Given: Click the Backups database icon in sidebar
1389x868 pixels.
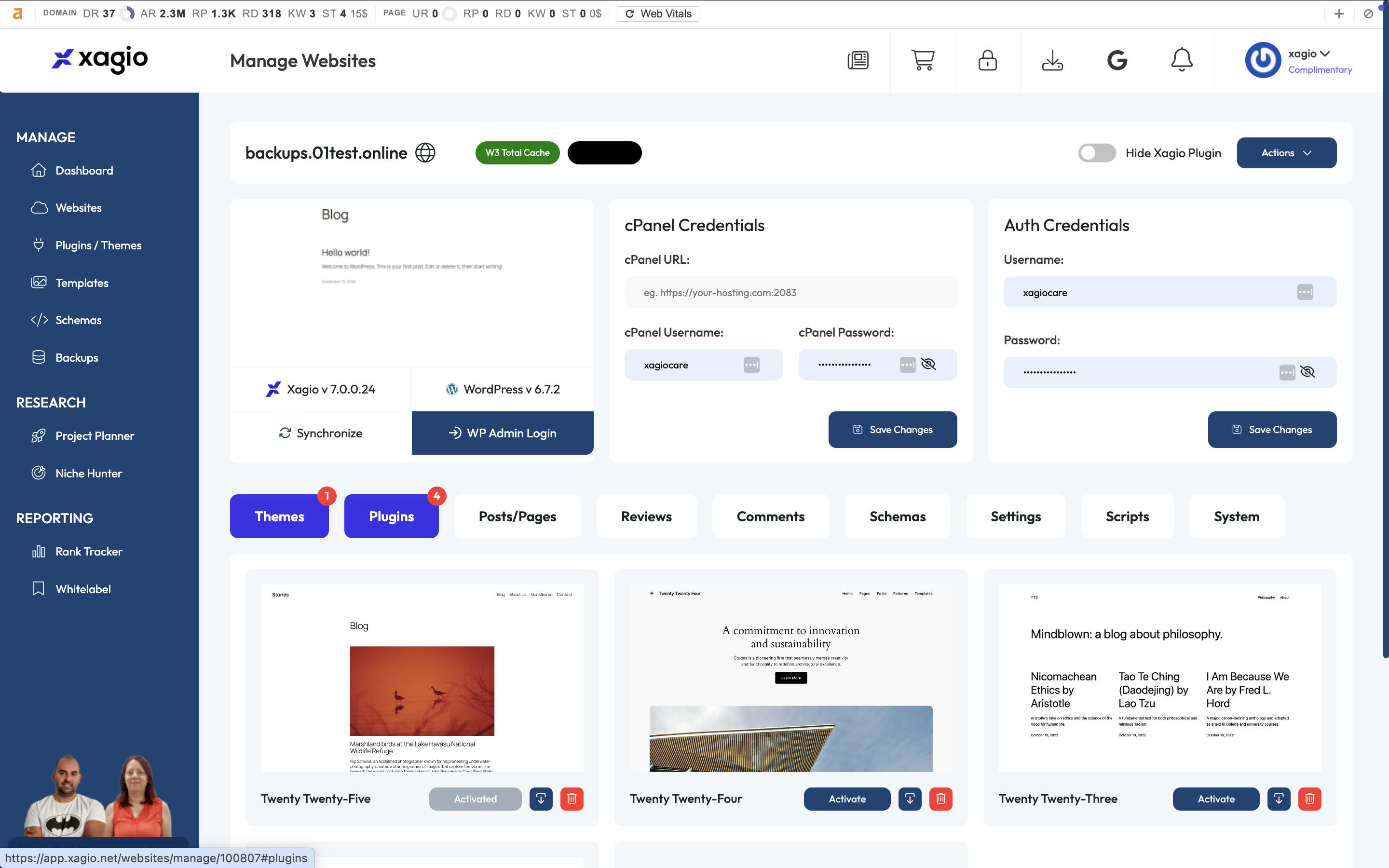Looking at the screenshot, I should [39, 357].
